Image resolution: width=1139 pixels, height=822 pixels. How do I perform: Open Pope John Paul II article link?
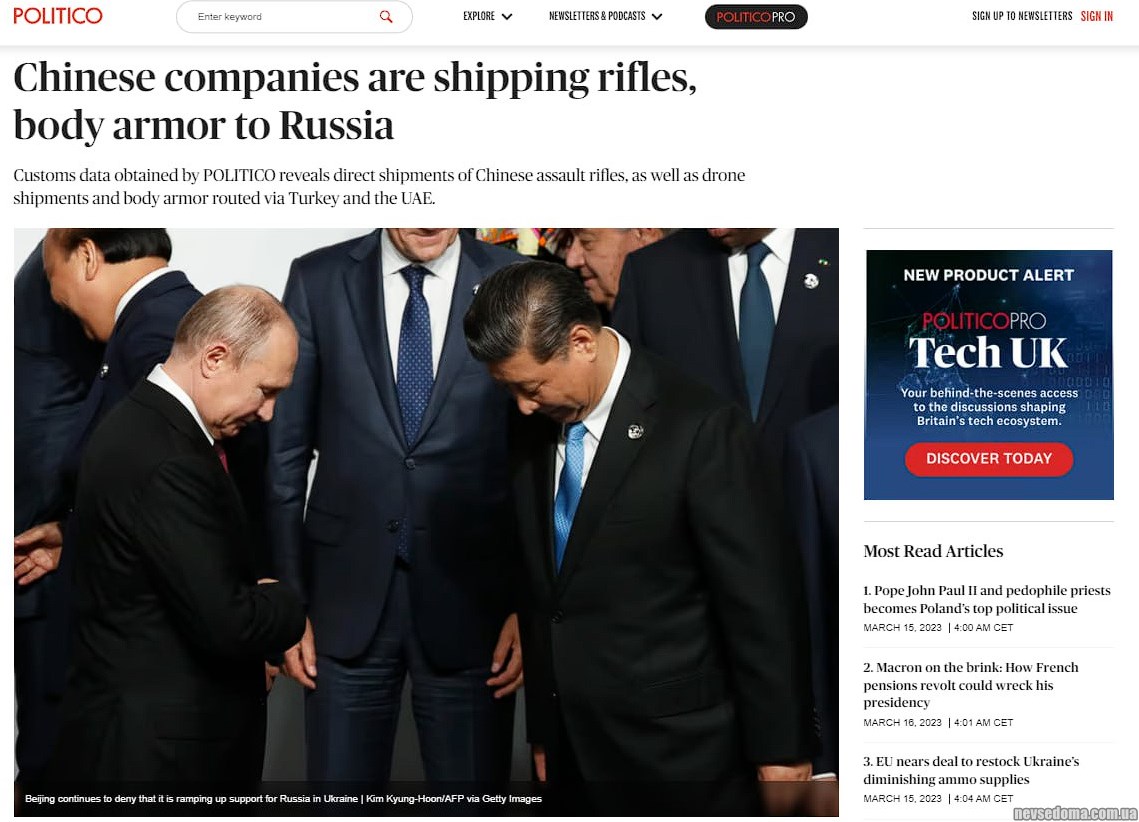(986, 599)
